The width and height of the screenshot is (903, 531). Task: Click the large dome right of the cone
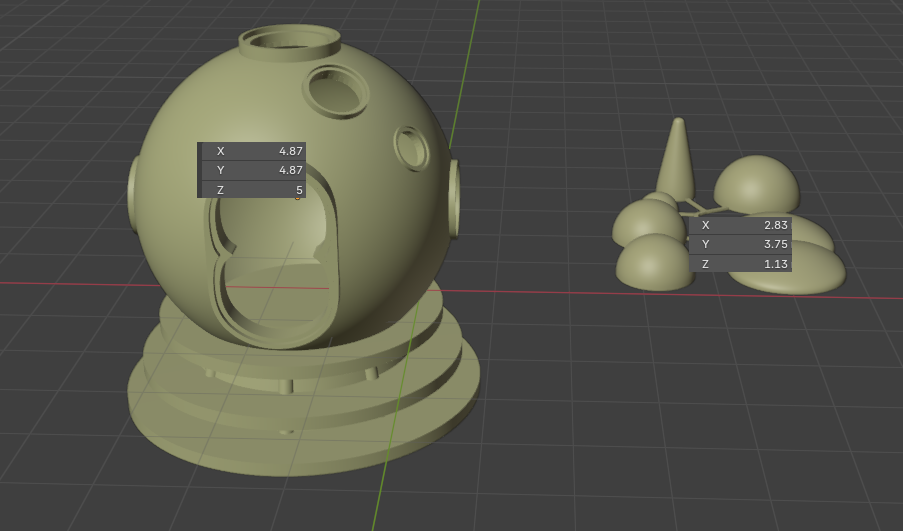click(x=756, y=183)
